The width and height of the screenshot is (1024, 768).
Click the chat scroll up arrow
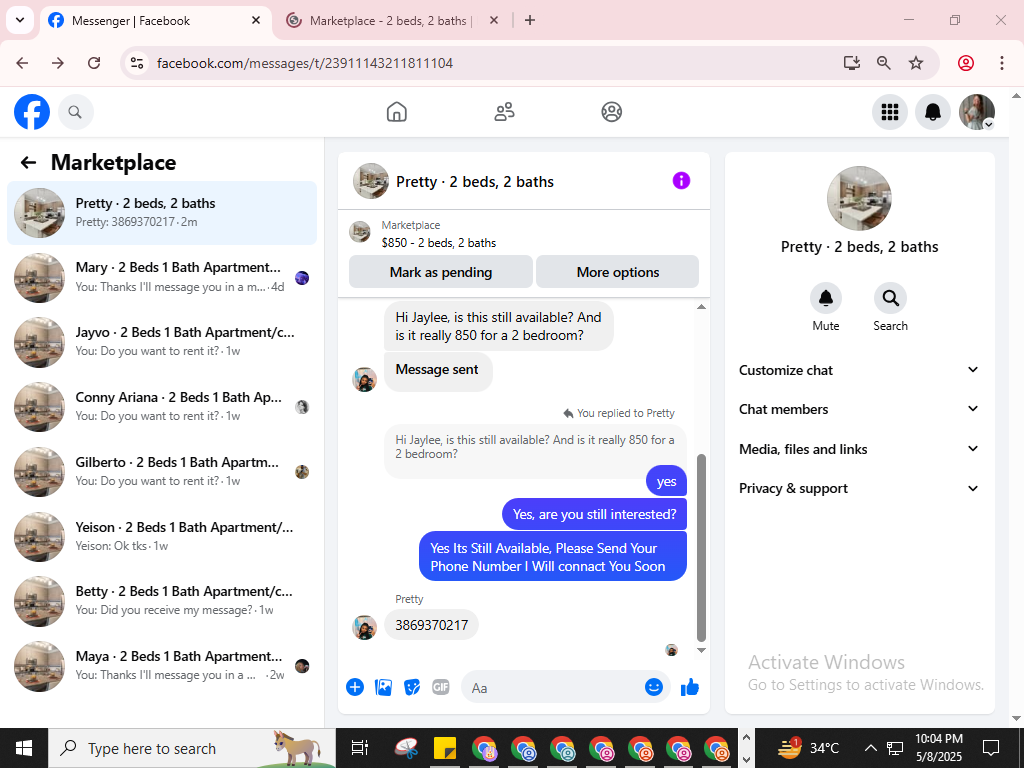pos(701,307)
